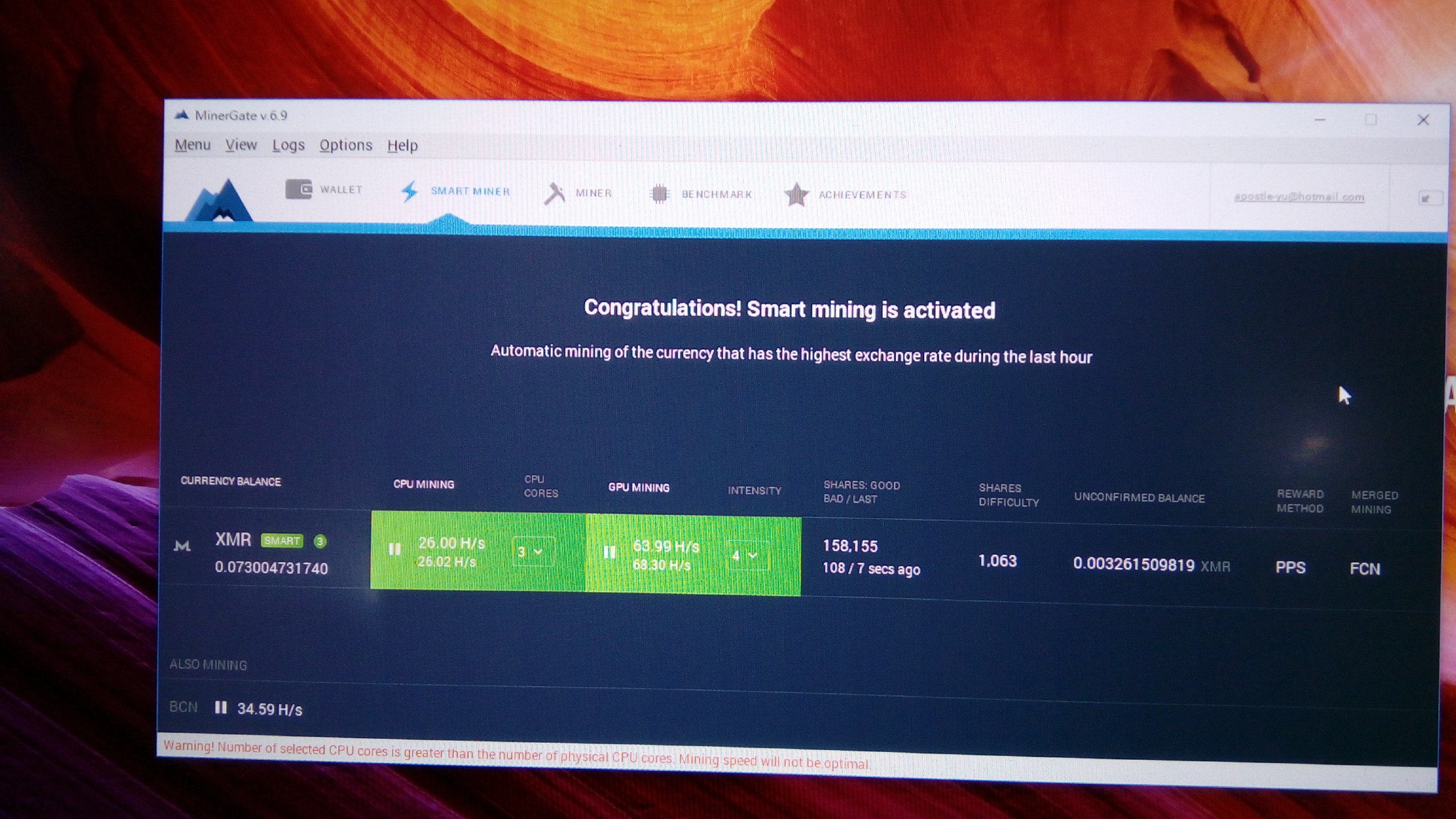Click the MinerGate mountain logo
This screenshot has height=819, width=1456.
pyautogui.click(x=219, y=200)
